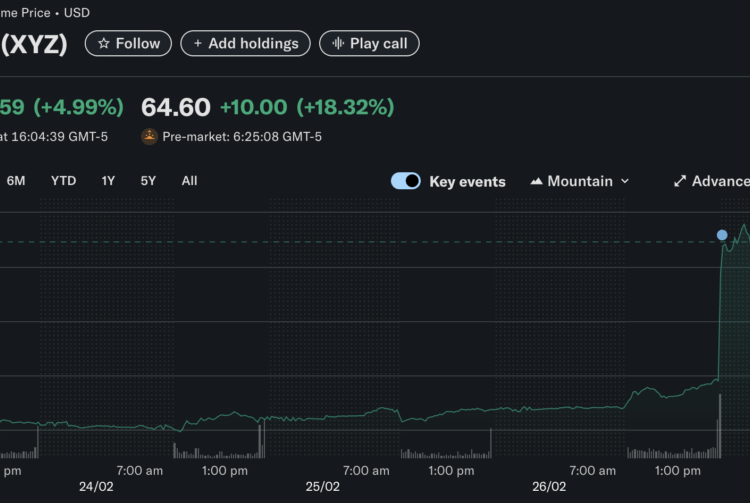Expand the Mountain chart style chevron

point(625,181)
